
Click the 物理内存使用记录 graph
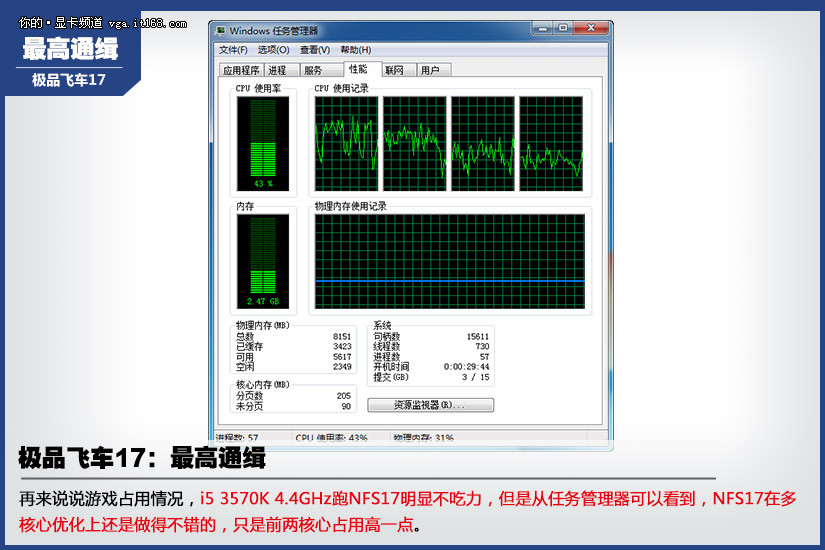point(450,262)
